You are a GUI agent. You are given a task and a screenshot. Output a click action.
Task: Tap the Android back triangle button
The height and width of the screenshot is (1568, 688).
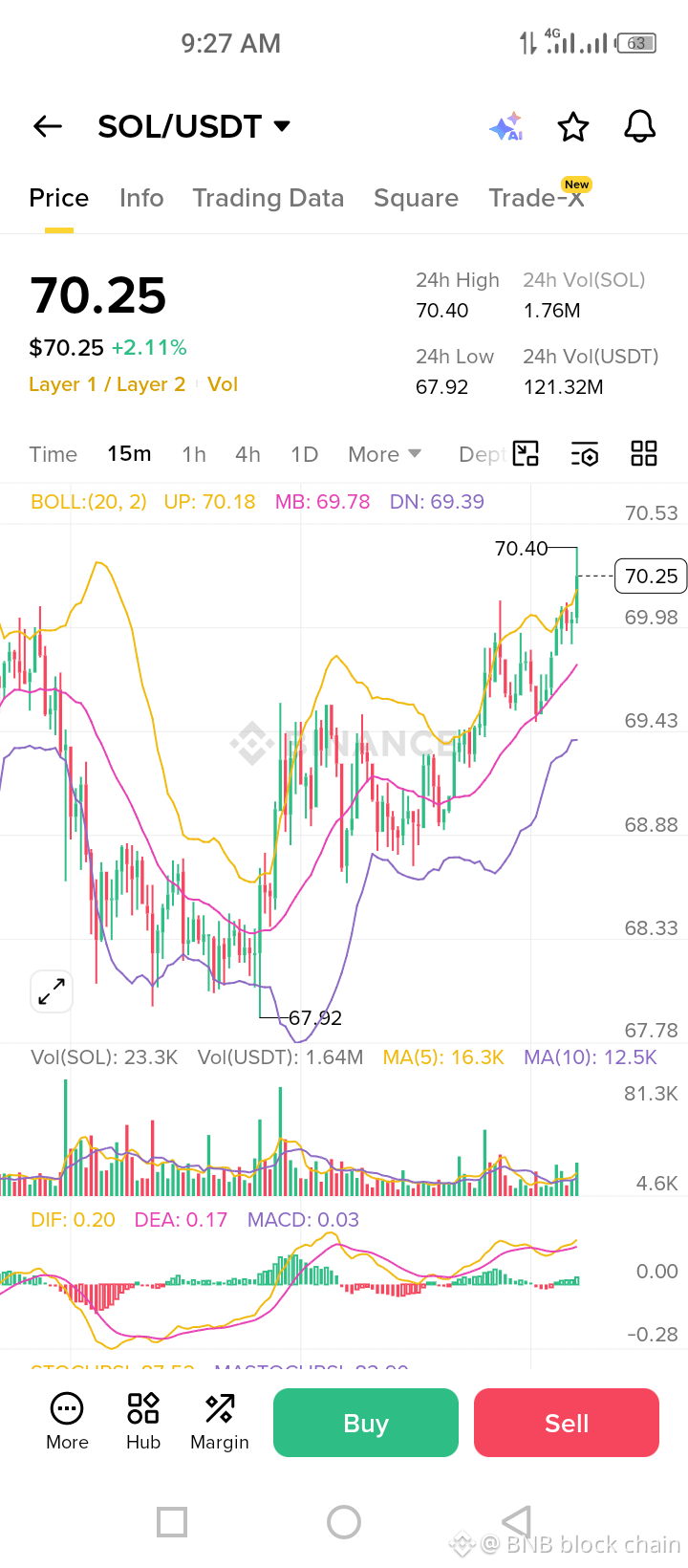point(517,1521)
